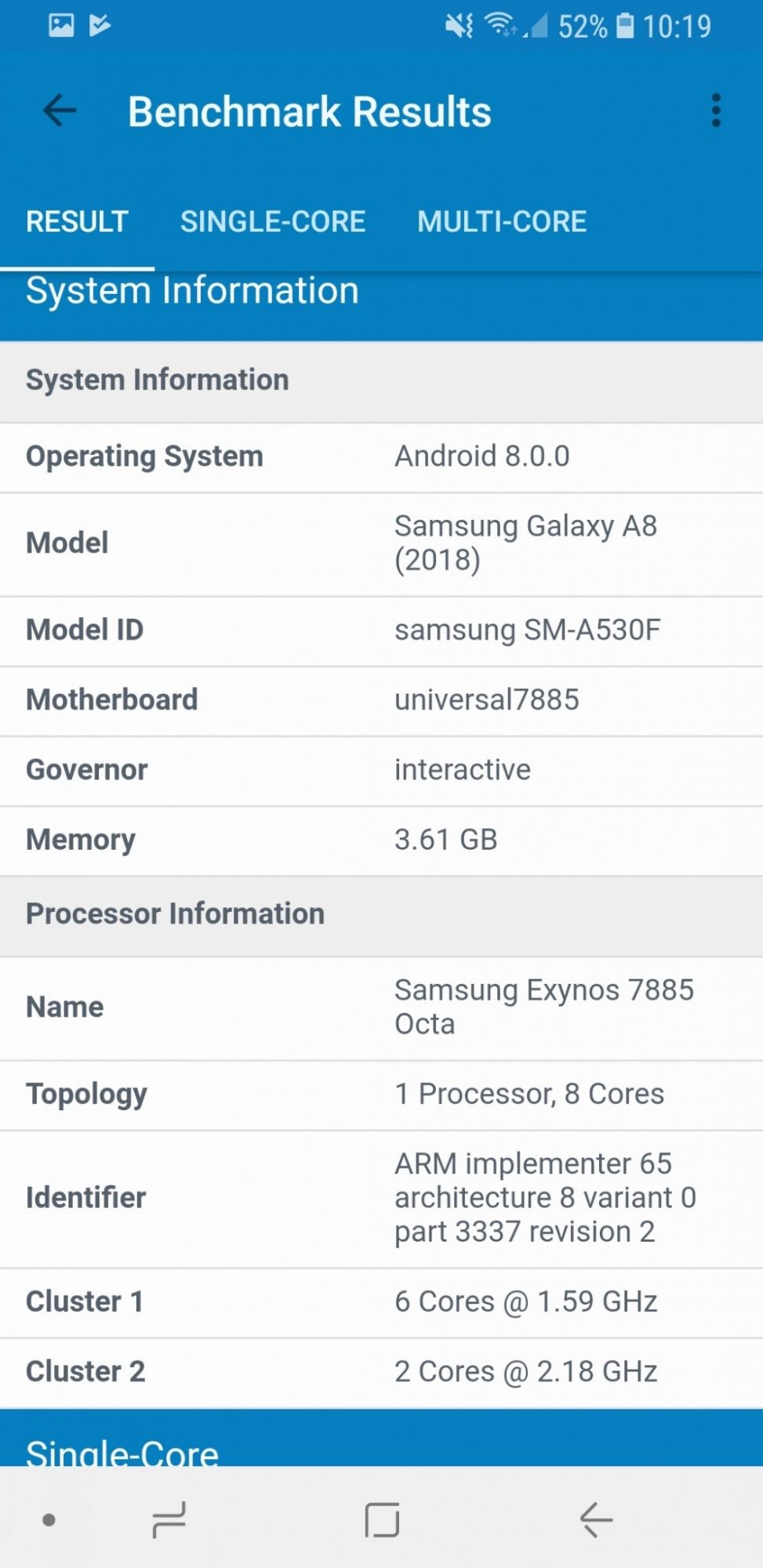Image resolution: width=763 pixels, height=1568 pixels.
Task: Switch to the SINGLE-CORE tab
Action: pos(273,222)
